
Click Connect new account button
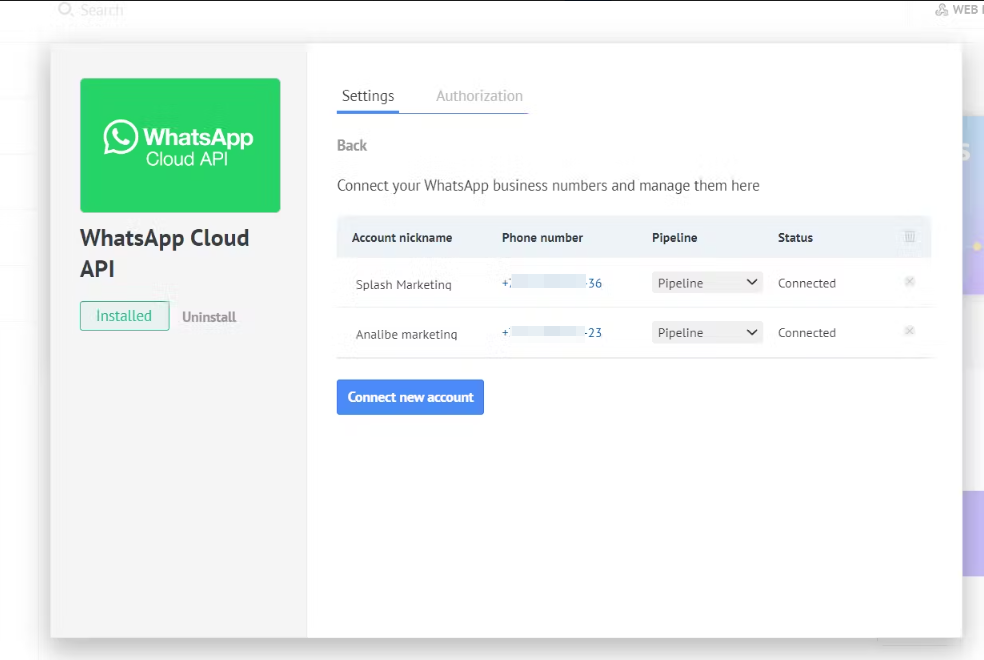click(410, 397)
